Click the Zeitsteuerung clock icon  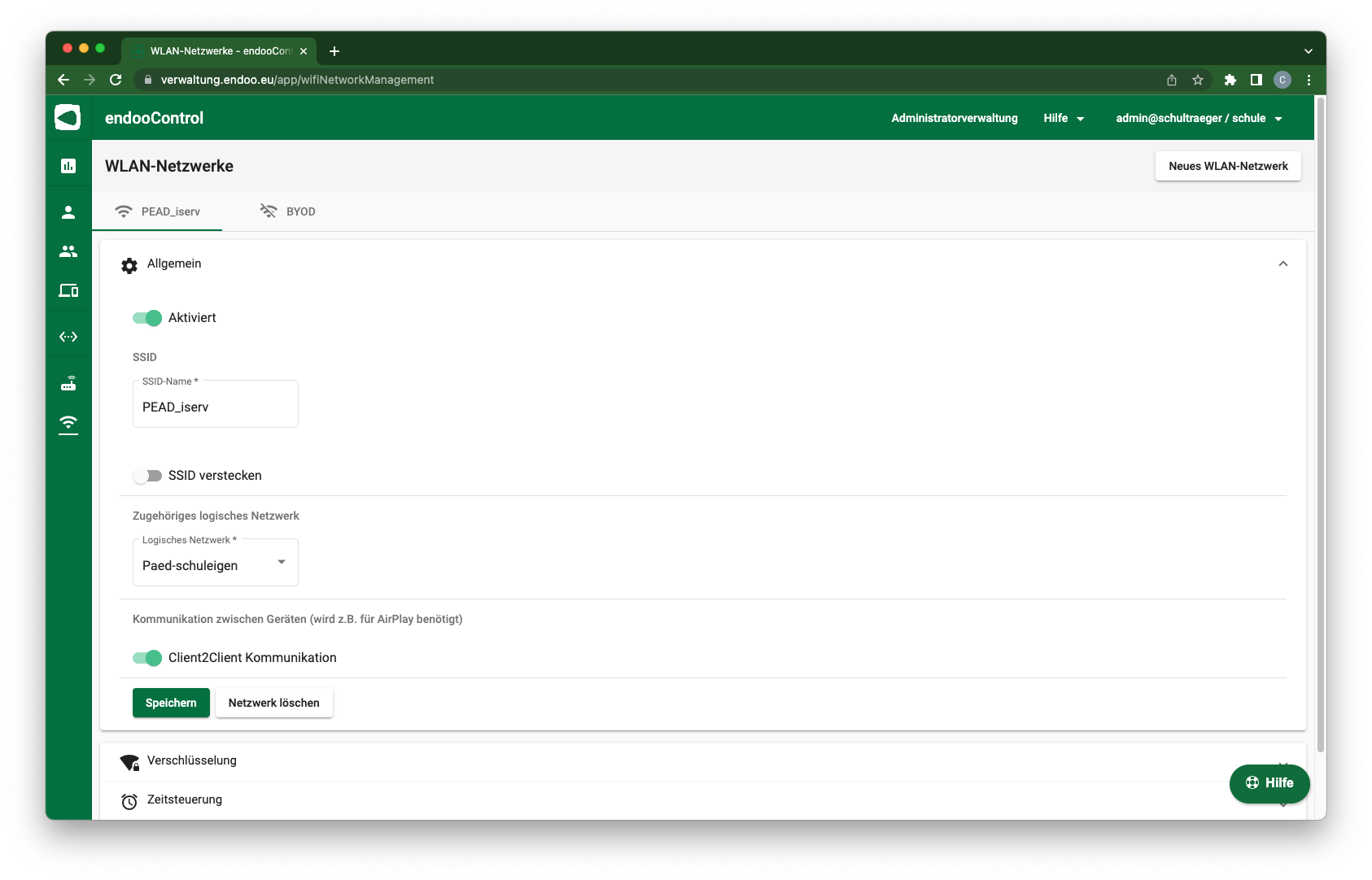[129, 802]
